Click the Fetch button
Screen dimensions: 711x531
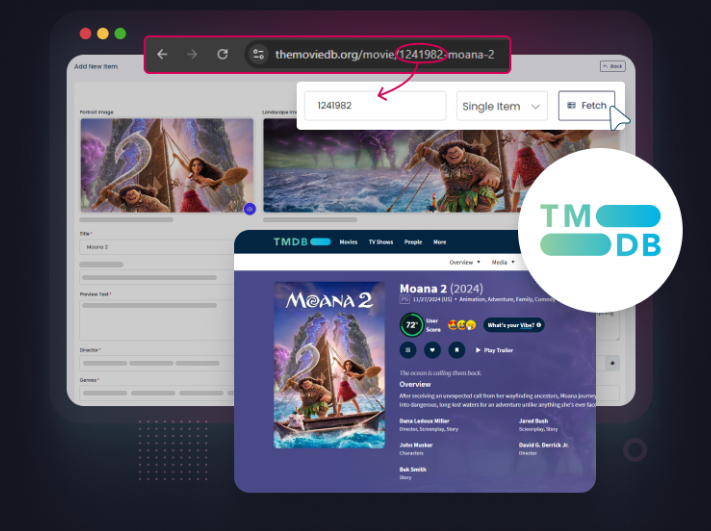point(586,106)
